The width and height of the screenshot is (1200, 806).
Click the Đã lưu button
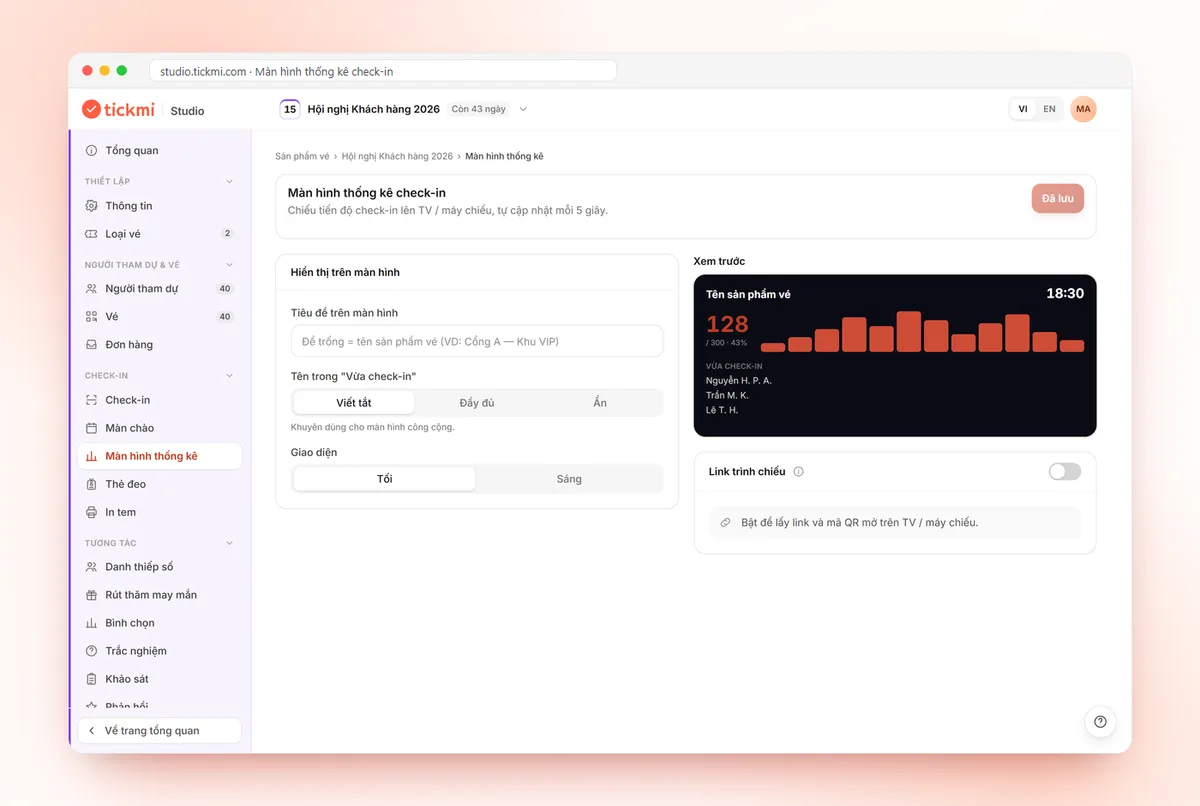(1058, 199)
